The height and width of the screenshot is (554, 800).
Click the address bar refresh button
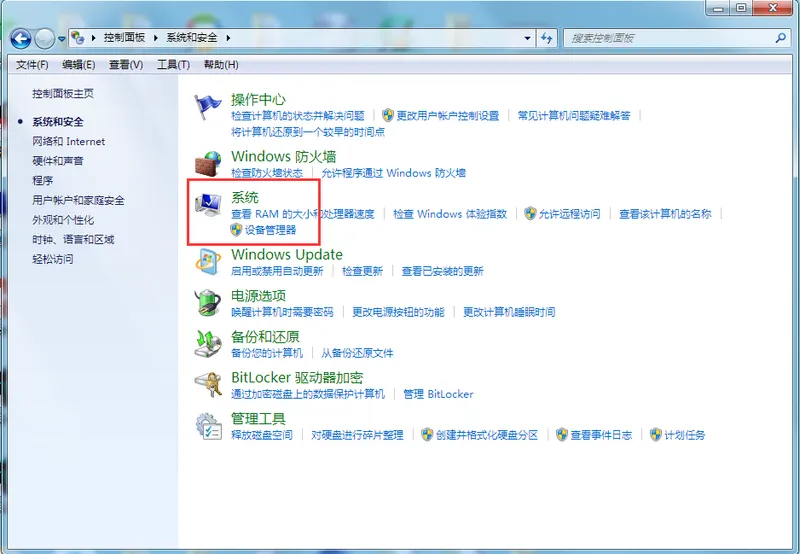click(546, 38)
